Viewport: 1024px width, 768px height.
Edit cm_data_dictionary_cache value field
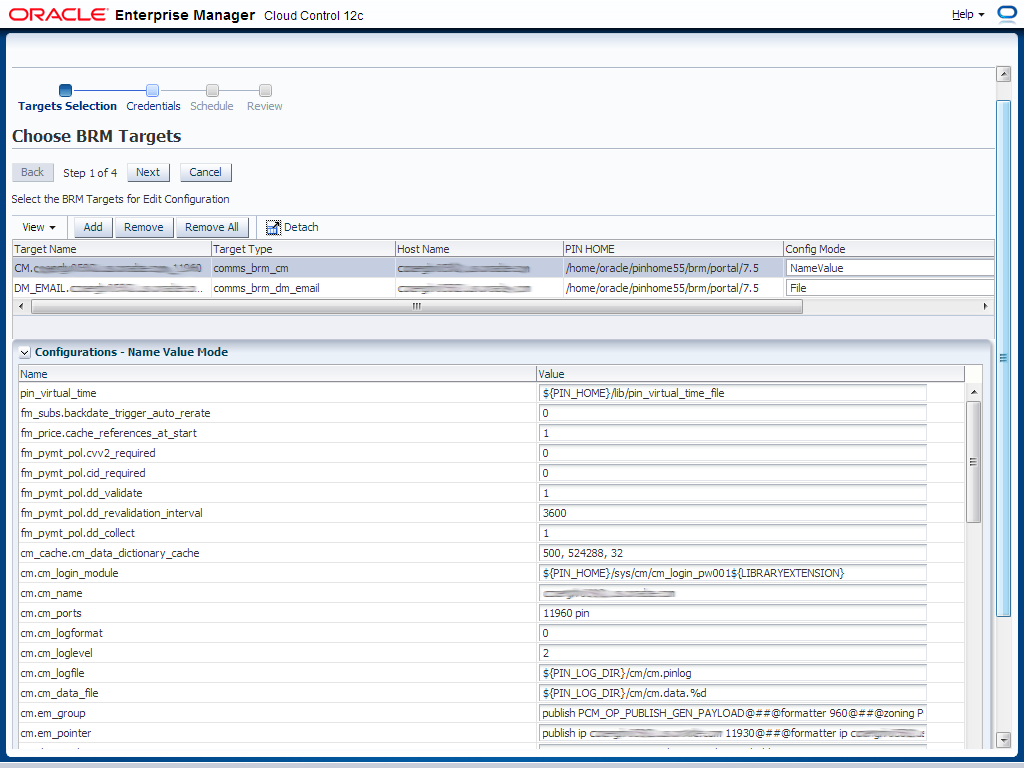(x=733, y=553)
